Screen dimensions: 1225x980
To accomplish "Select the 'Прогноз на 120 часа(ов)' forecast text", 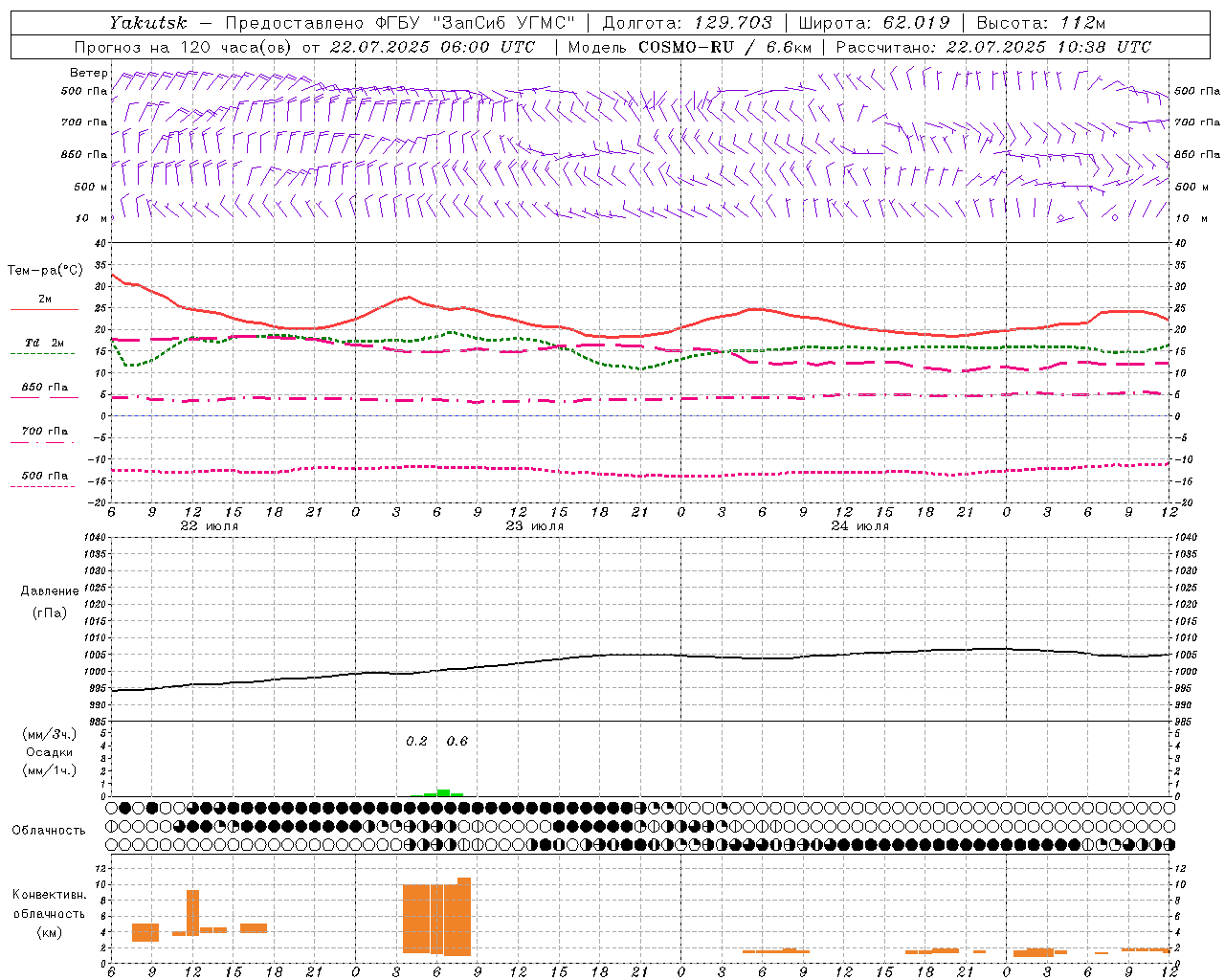I will [183, 47].
